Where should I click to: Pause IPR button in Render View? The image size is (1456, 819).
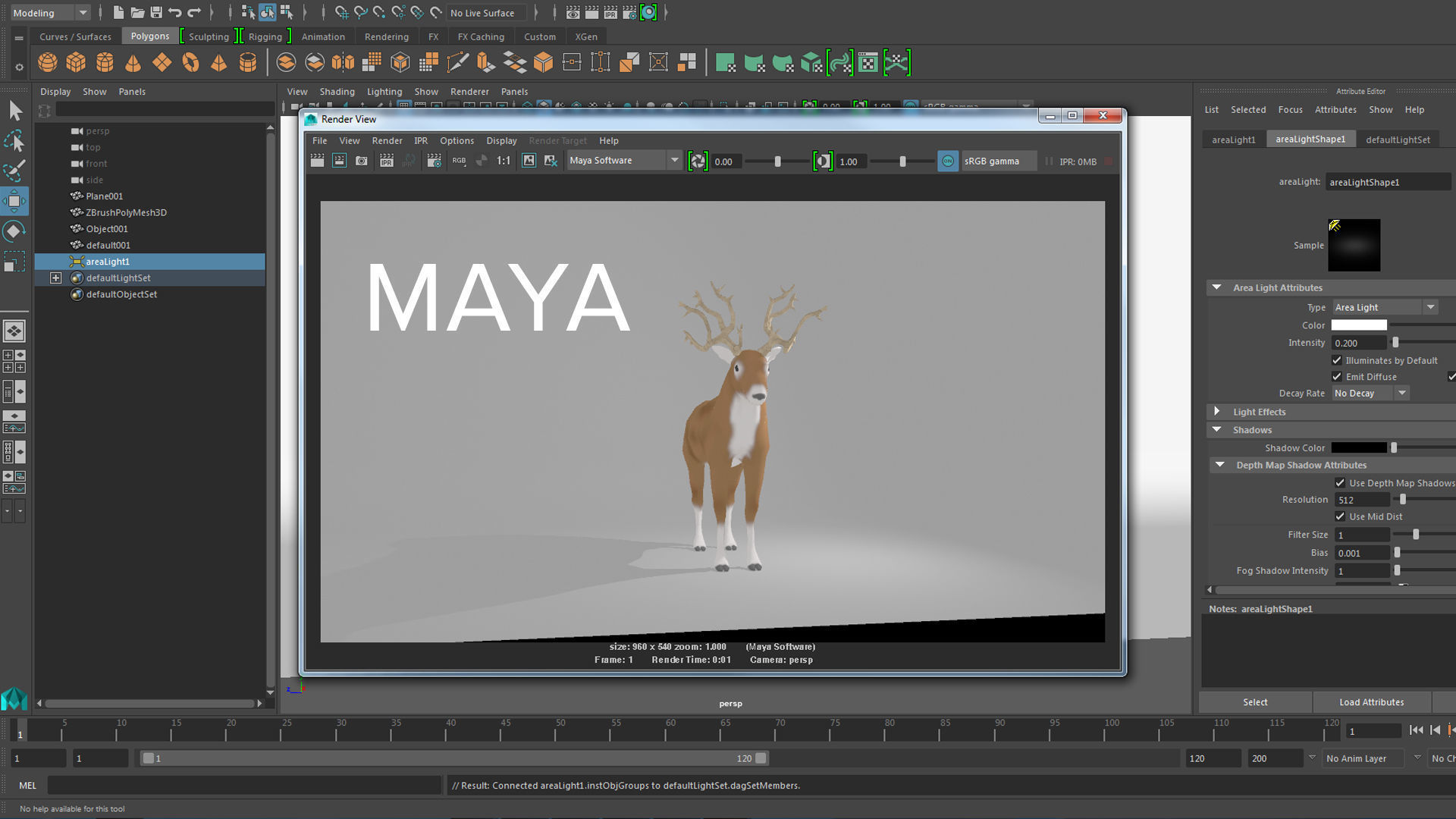(x=1049, y=161)
